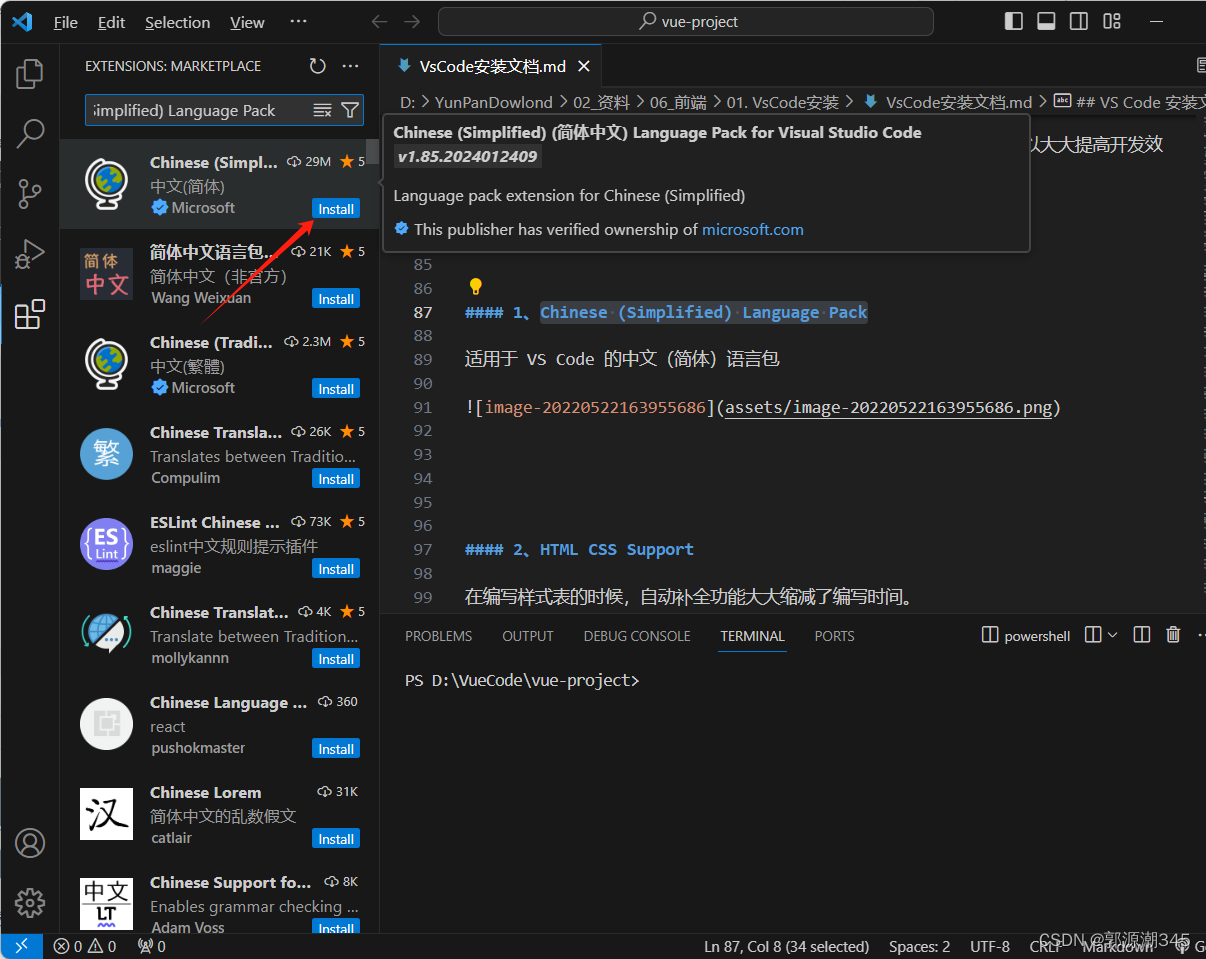This screenshot has width=1206, height=959.
Task: Install Chinese Lorem by catlair
Action: [x=336, y=839]
